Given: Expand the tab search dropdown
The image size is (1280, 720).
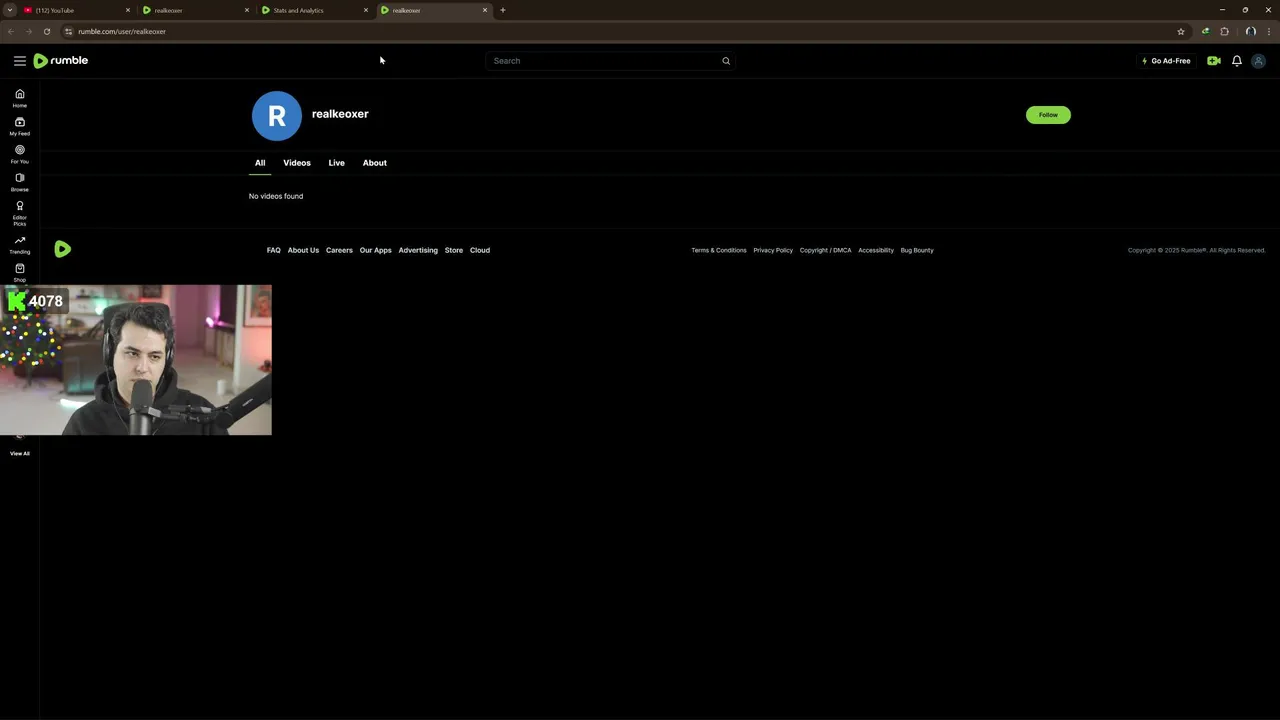Looking at the screenshot, I should [x=9, y=10].
